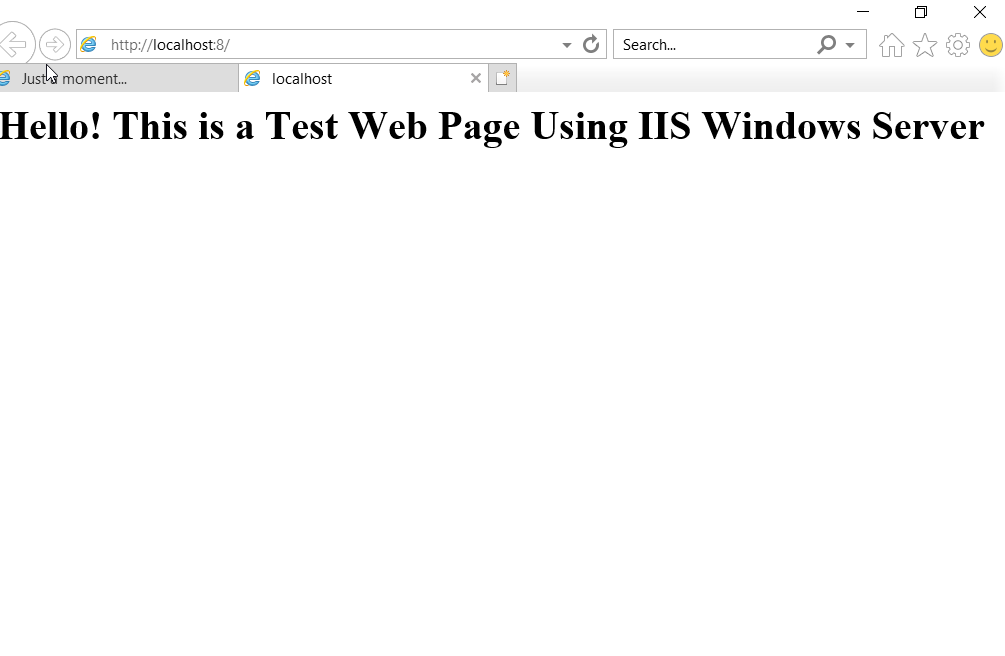
Task: Click the IE page icon in address bar
Action: coord(89,44)
